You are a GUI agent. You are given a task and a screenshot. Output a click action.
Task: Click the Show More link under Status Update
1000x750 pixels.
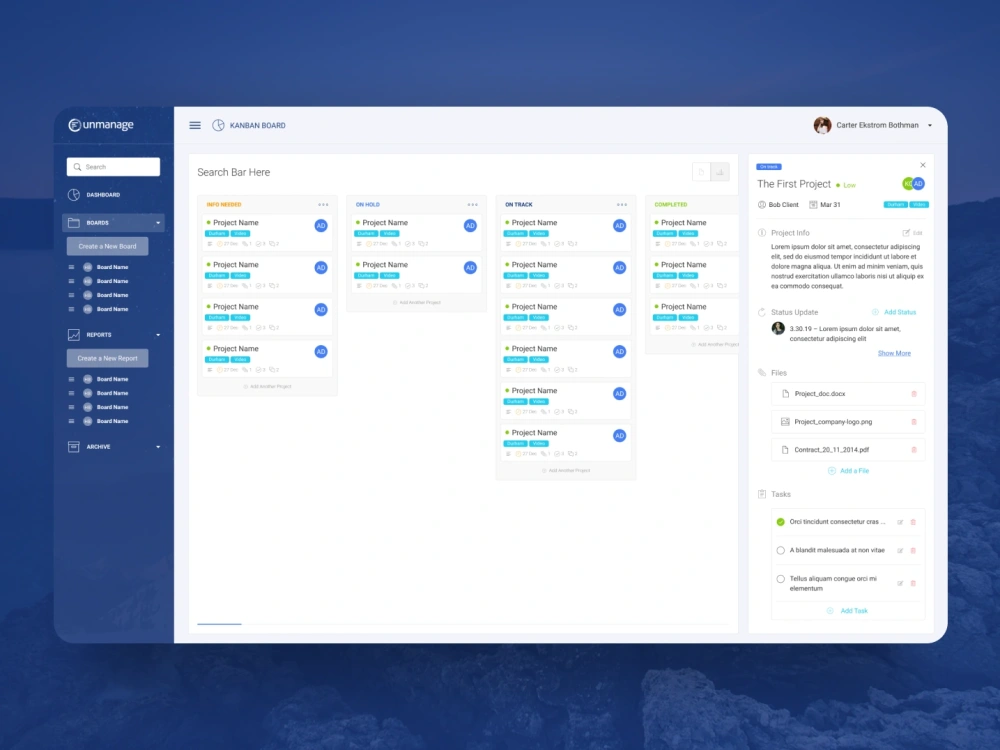pyautogui.click(x=894, y=353)
